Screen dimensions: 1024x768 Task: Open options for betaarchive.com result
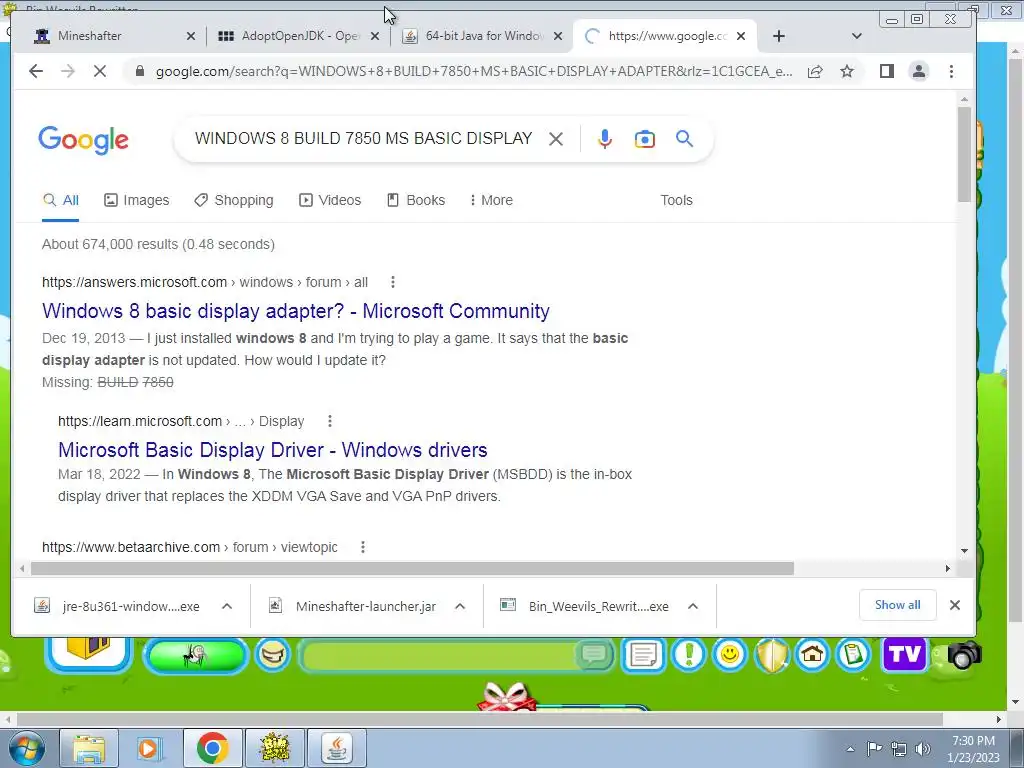[x=363, y=547]
